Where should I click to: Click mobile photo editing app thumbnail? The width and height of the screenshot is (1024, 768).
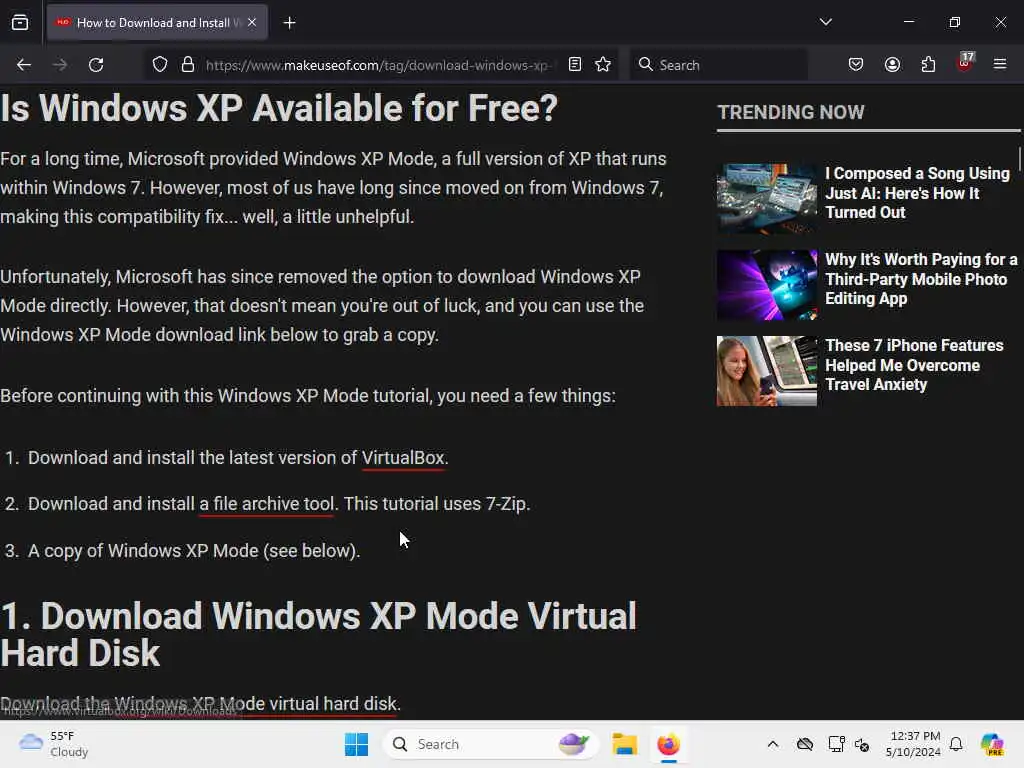point(767,285)
